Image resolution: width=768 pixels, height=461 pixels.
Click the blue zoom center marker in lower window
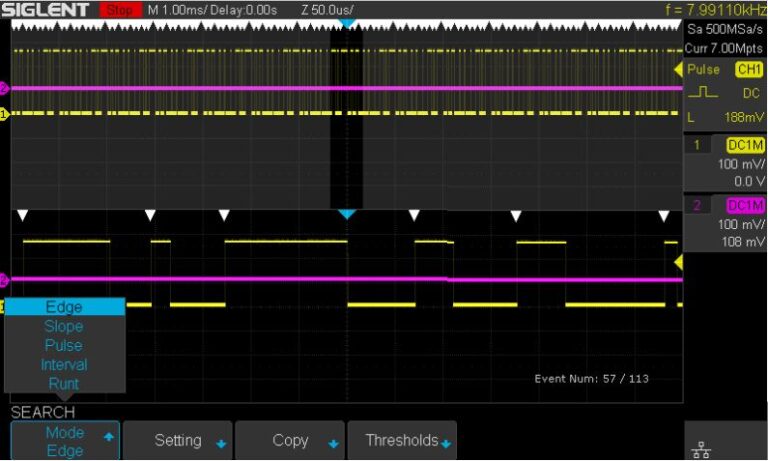point(346,215)
